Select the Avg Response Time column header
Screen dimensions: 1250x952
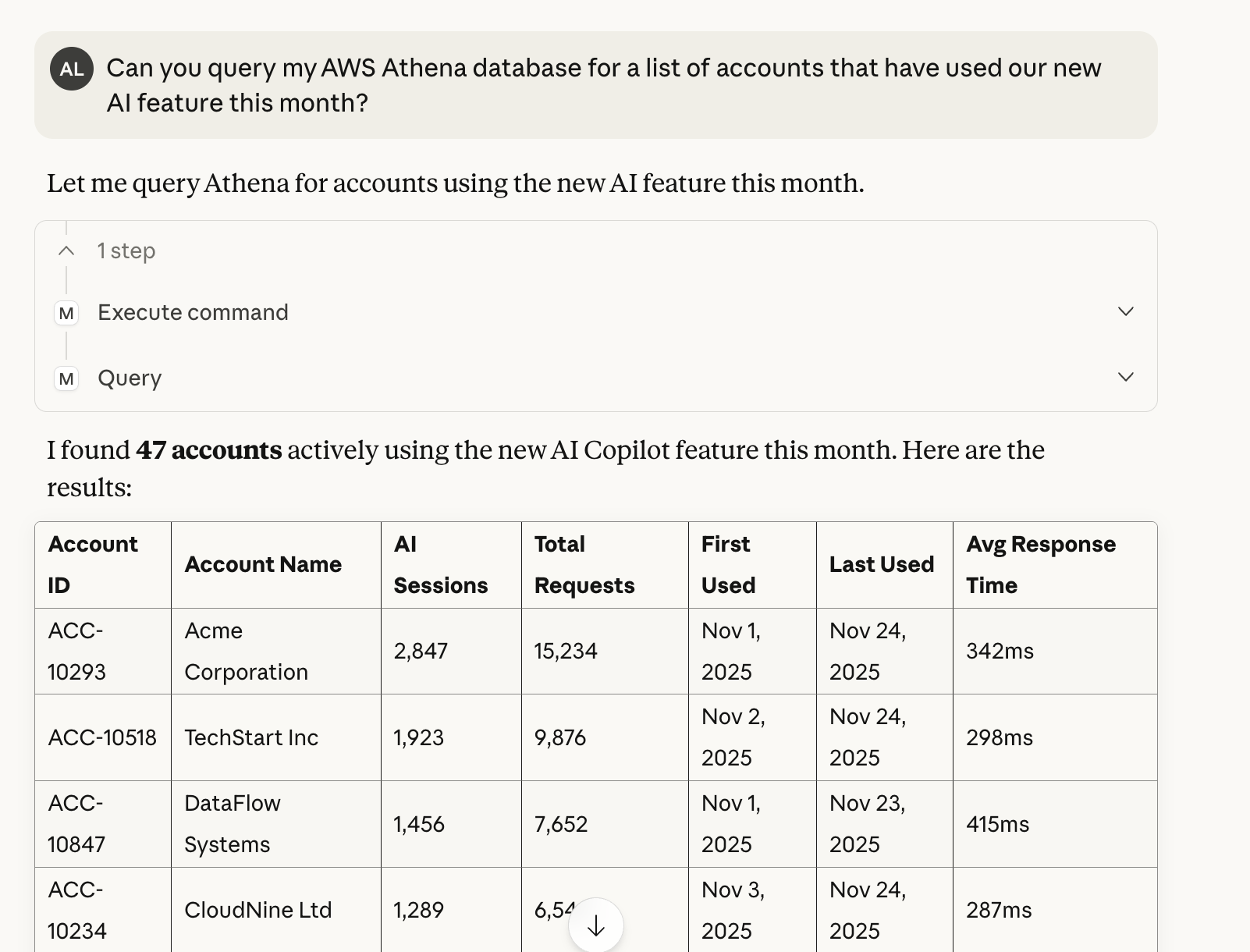pos(1042,564)
